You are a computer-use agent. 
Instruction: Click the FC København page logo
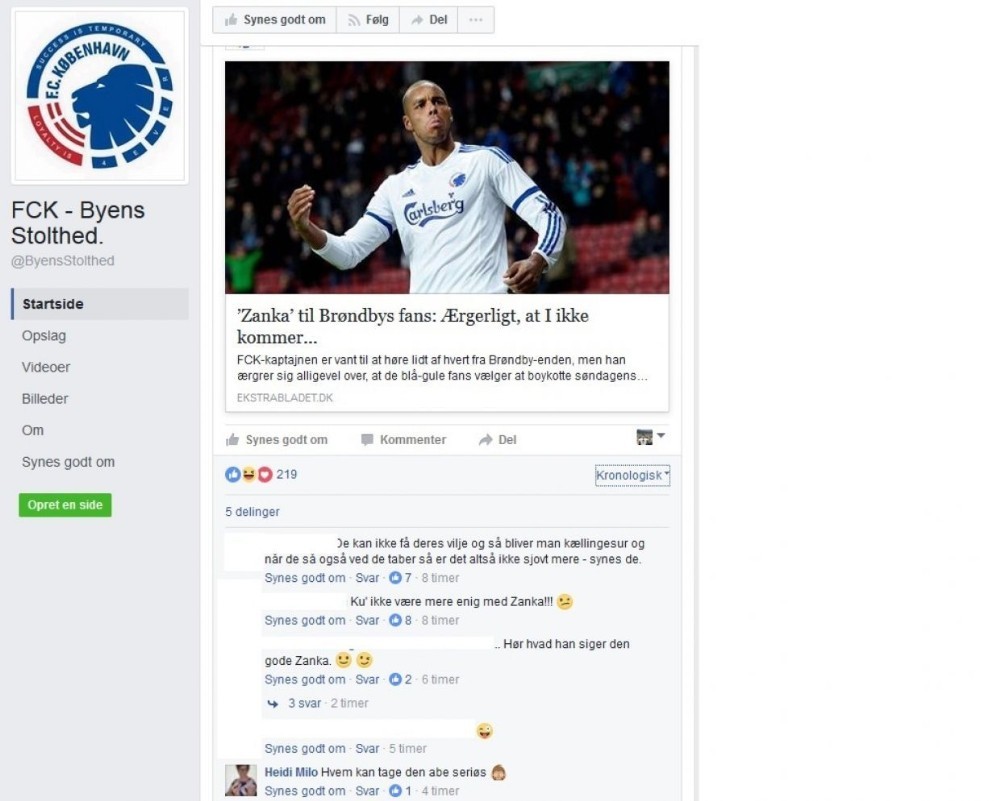[99, 96]
